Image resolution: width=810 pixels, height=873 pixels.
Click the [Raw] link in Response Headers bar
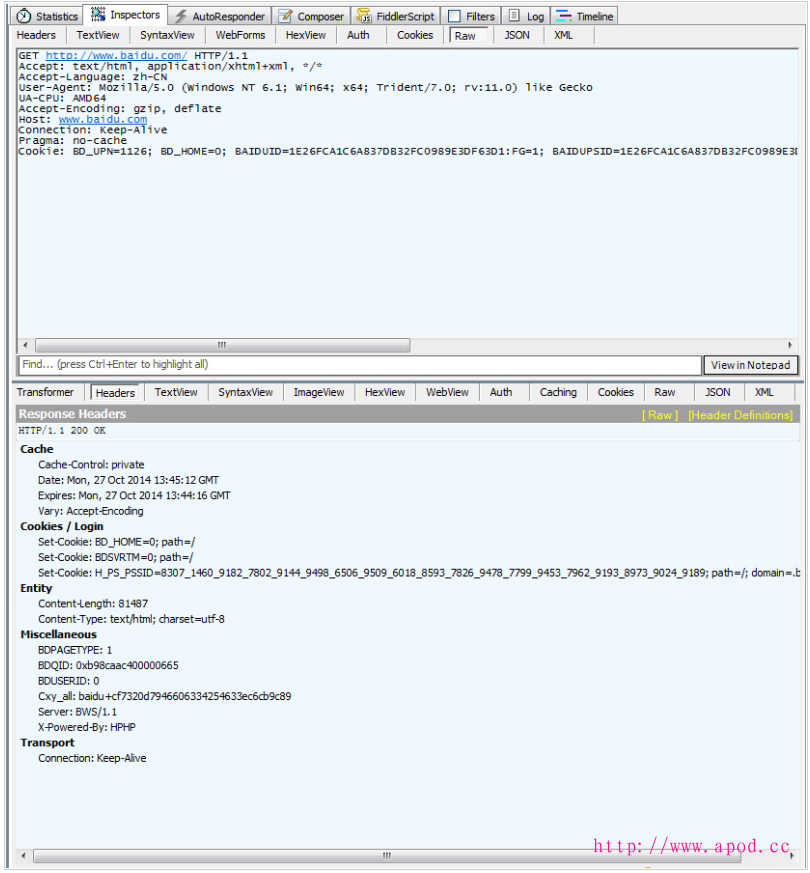660,415
